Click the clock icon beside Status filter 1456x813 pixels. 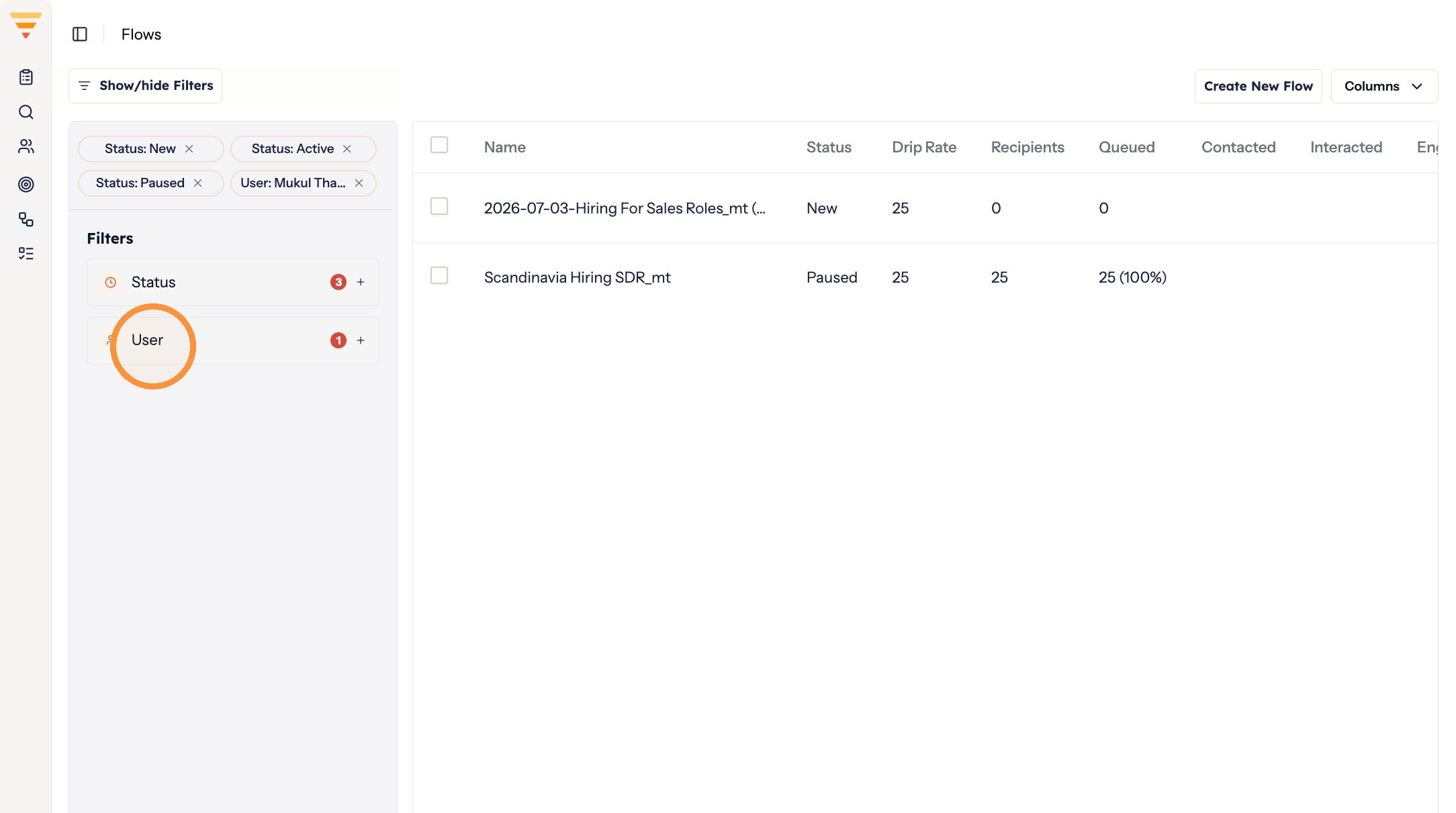(x=111, y=282)
